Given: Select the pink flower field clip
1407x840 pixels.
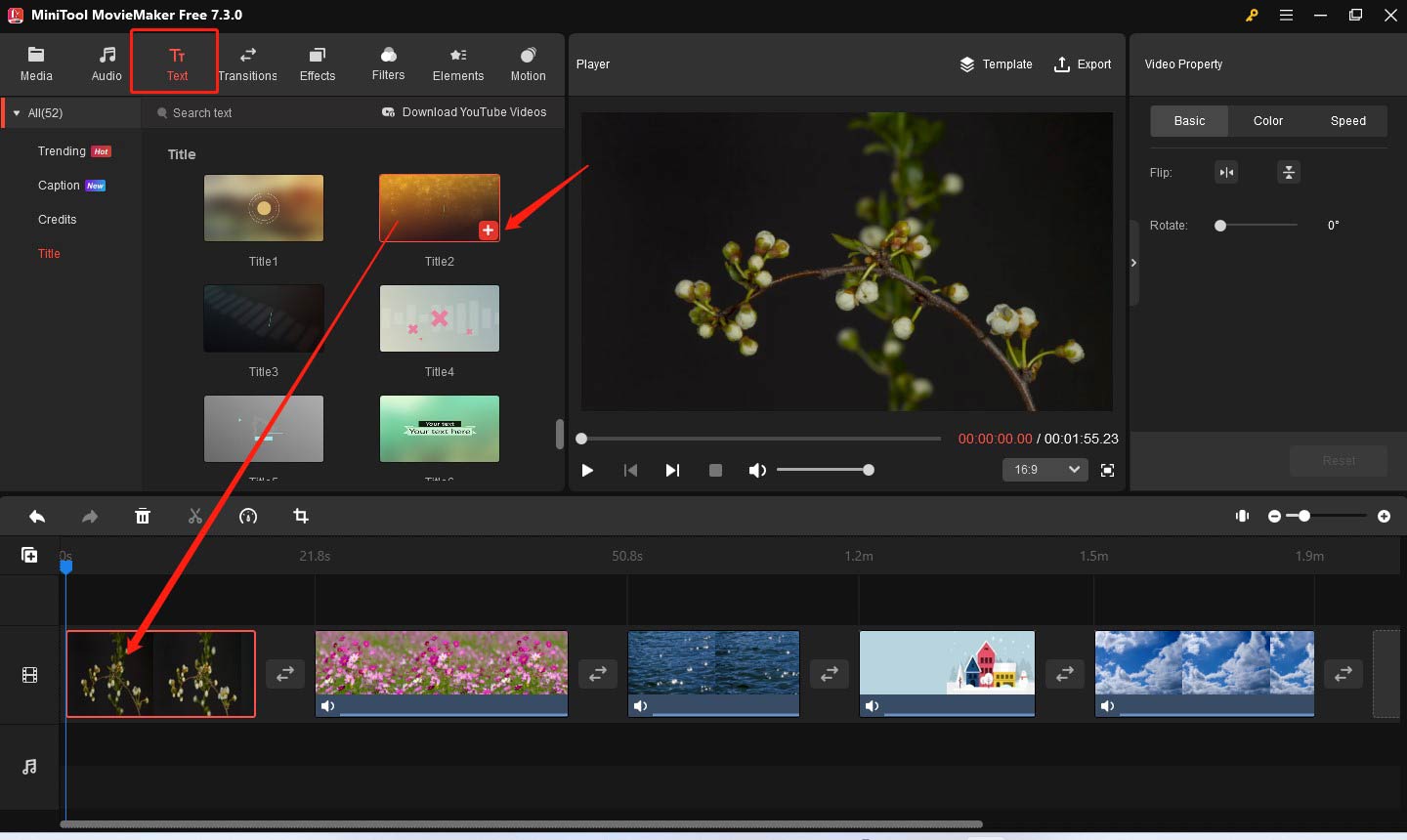Looking at the screenshot, I should pyautogui.click(x=442, y=674).
